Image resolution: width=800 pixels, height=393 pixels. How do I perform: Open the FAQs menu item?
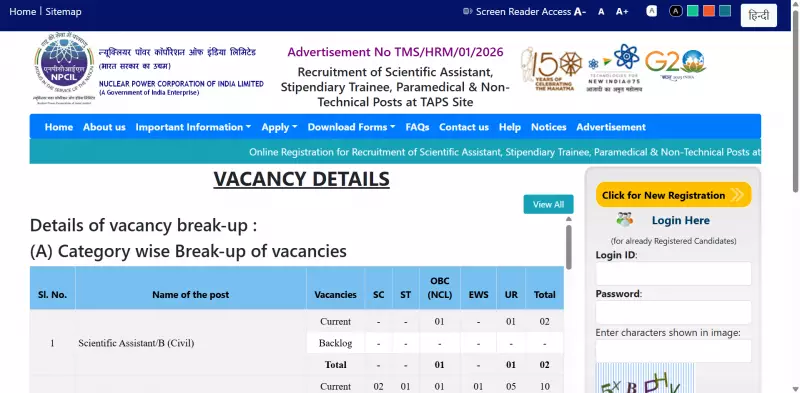[417, 127]
